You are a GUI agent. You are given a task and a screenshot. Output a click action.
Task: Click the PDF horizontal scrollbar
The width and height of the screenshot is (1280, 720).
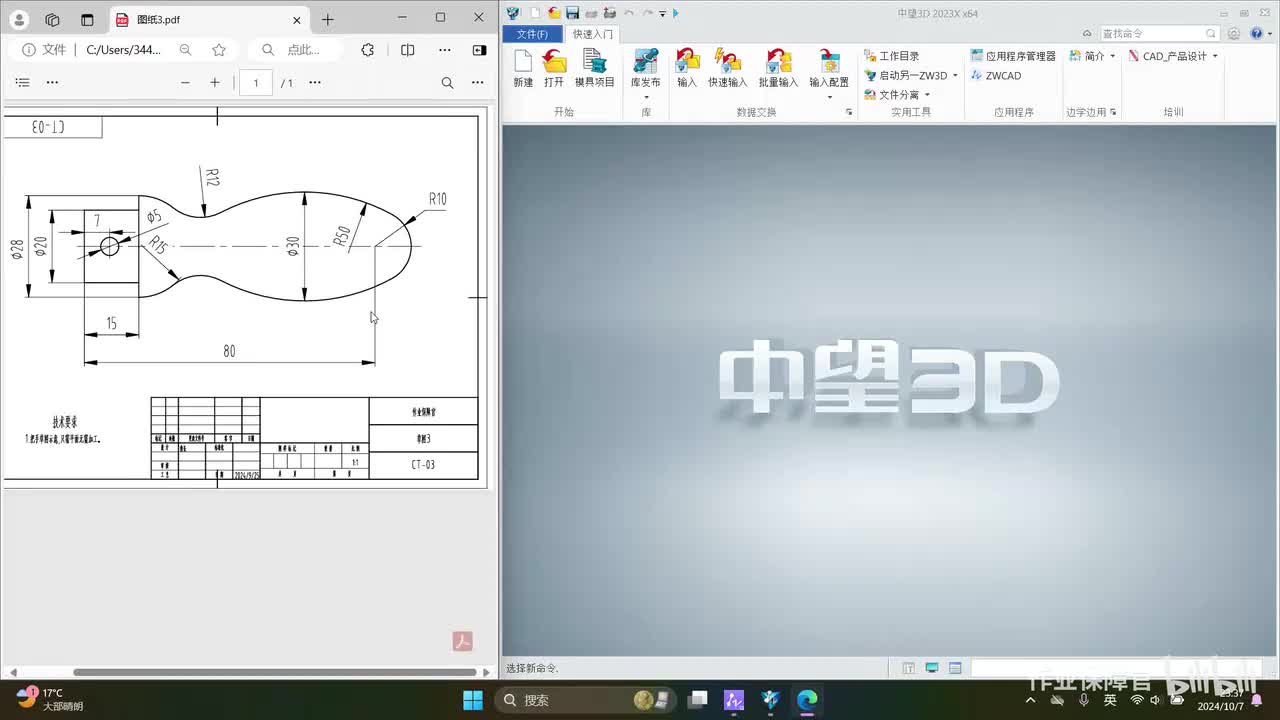[x=275, y=672]
